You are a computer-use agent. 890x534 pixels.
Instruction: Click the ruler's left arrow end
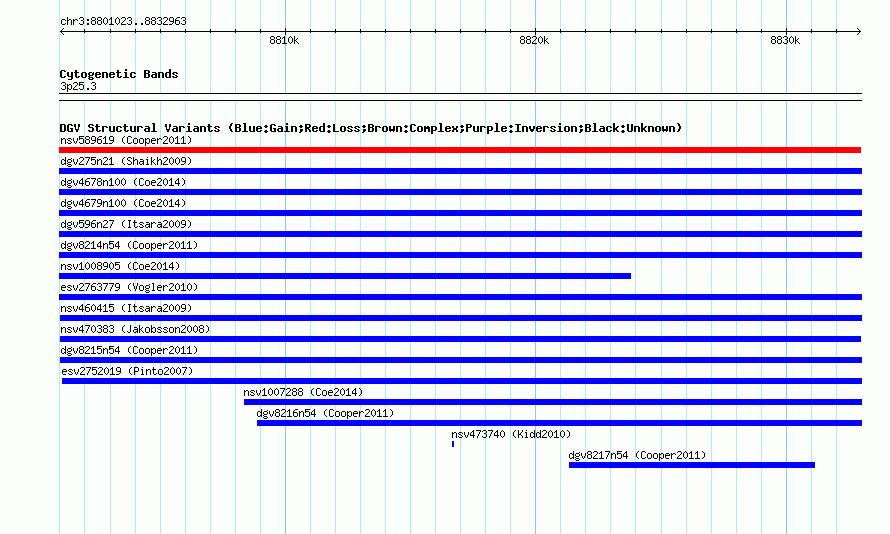[62, 31]
